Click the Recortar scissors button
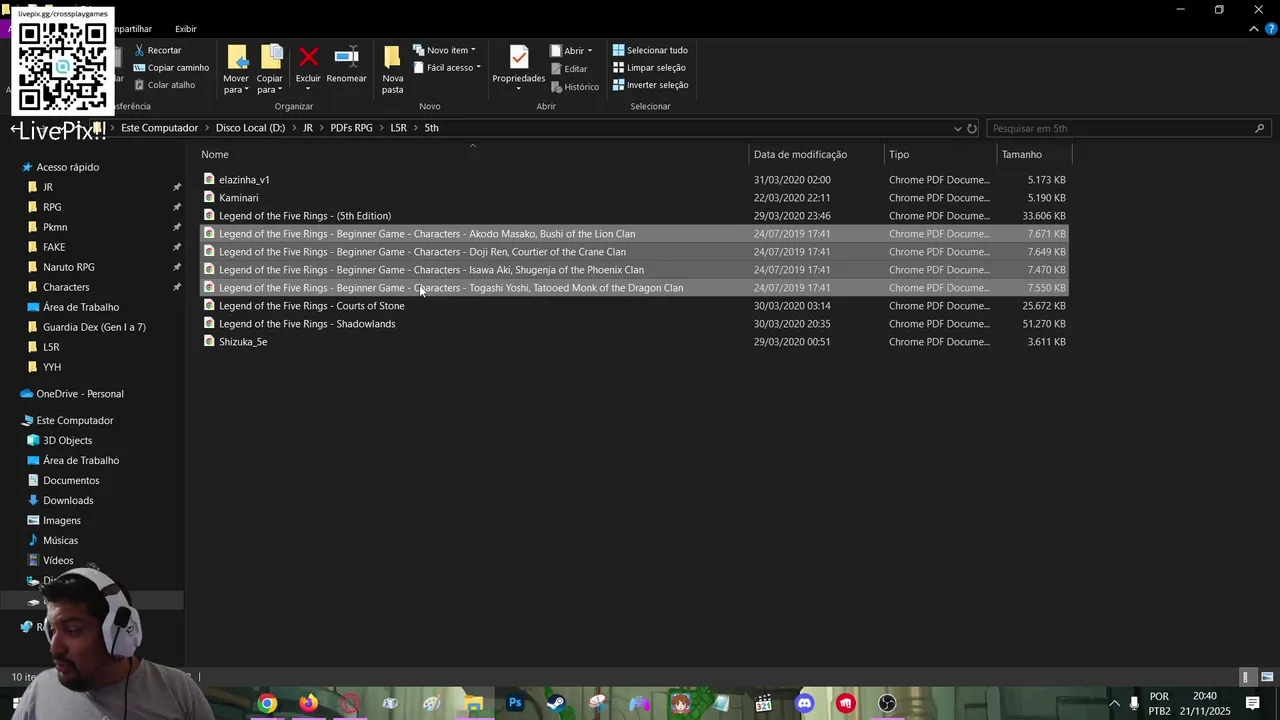Screen dimensions: 1280x720 [x=158, y=50]
